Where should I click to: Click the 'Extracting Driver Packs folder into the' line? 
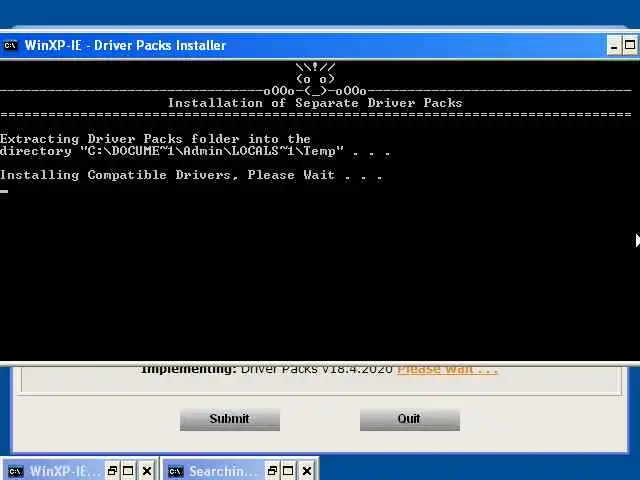click(x=156, y=139)
